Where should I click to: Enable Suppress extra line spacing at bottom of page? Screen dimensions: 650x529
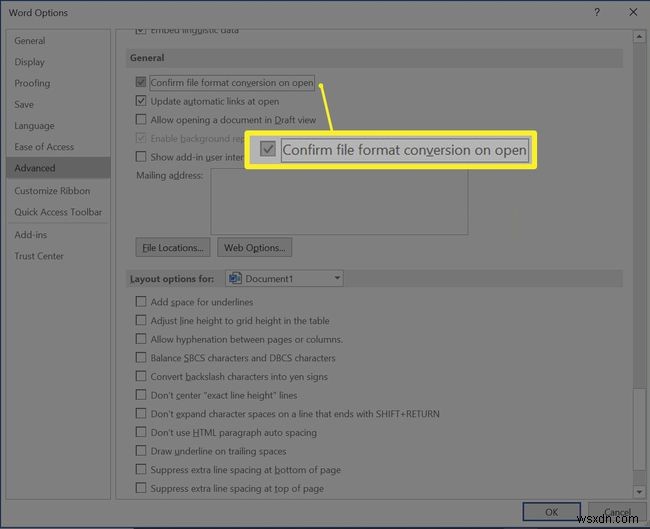[x=141, y=469]
